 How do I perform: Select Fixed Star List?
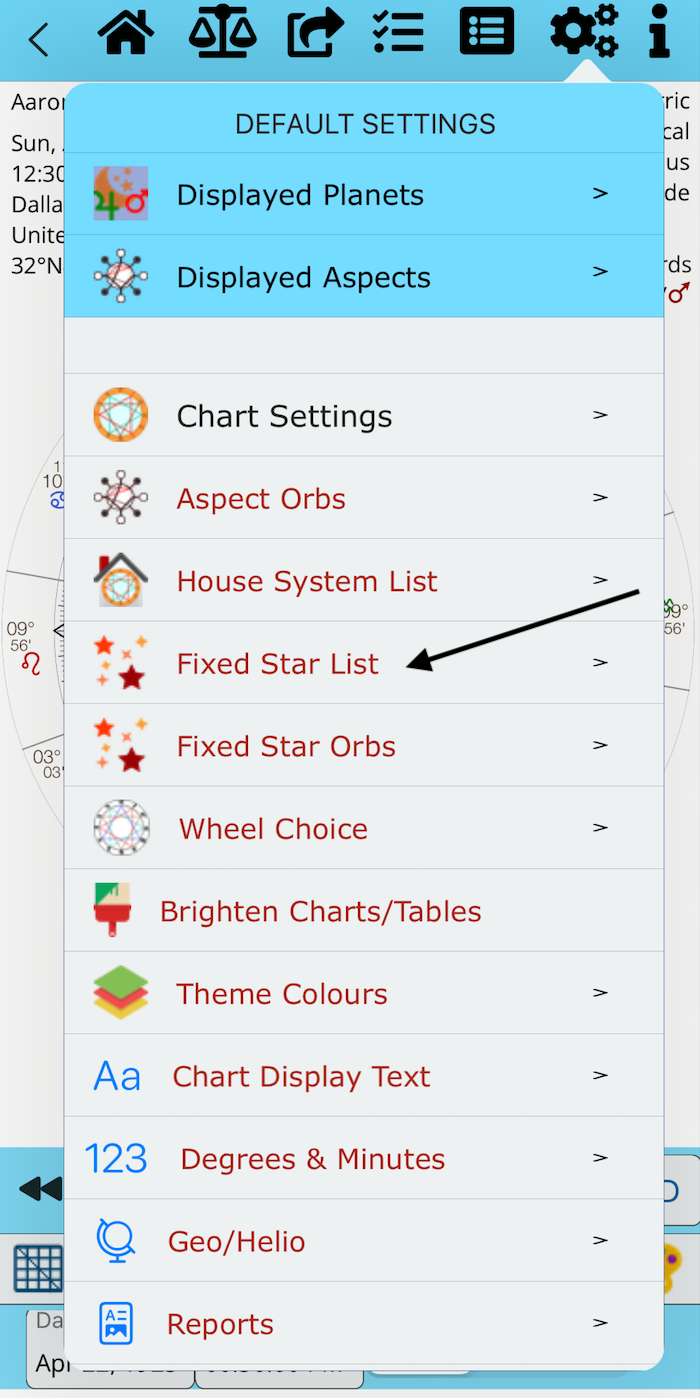(x=278, y=663)
